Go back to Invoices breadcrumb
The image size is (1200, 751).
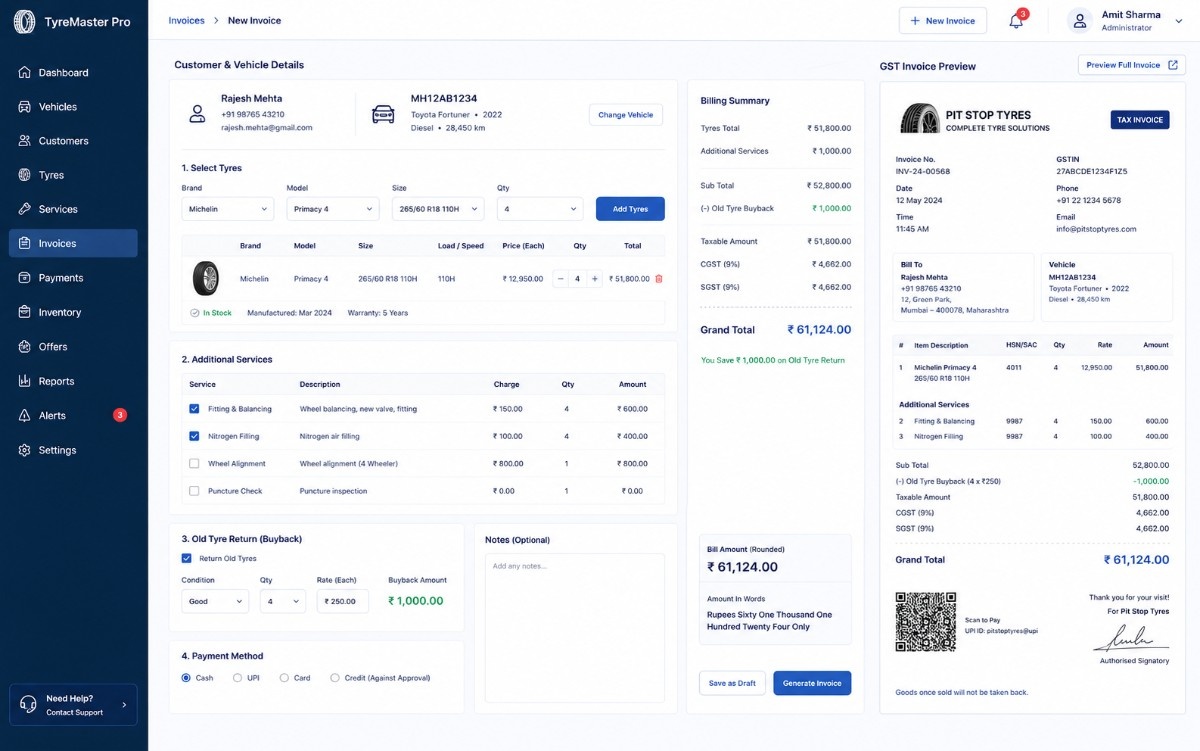pos(186,20)
